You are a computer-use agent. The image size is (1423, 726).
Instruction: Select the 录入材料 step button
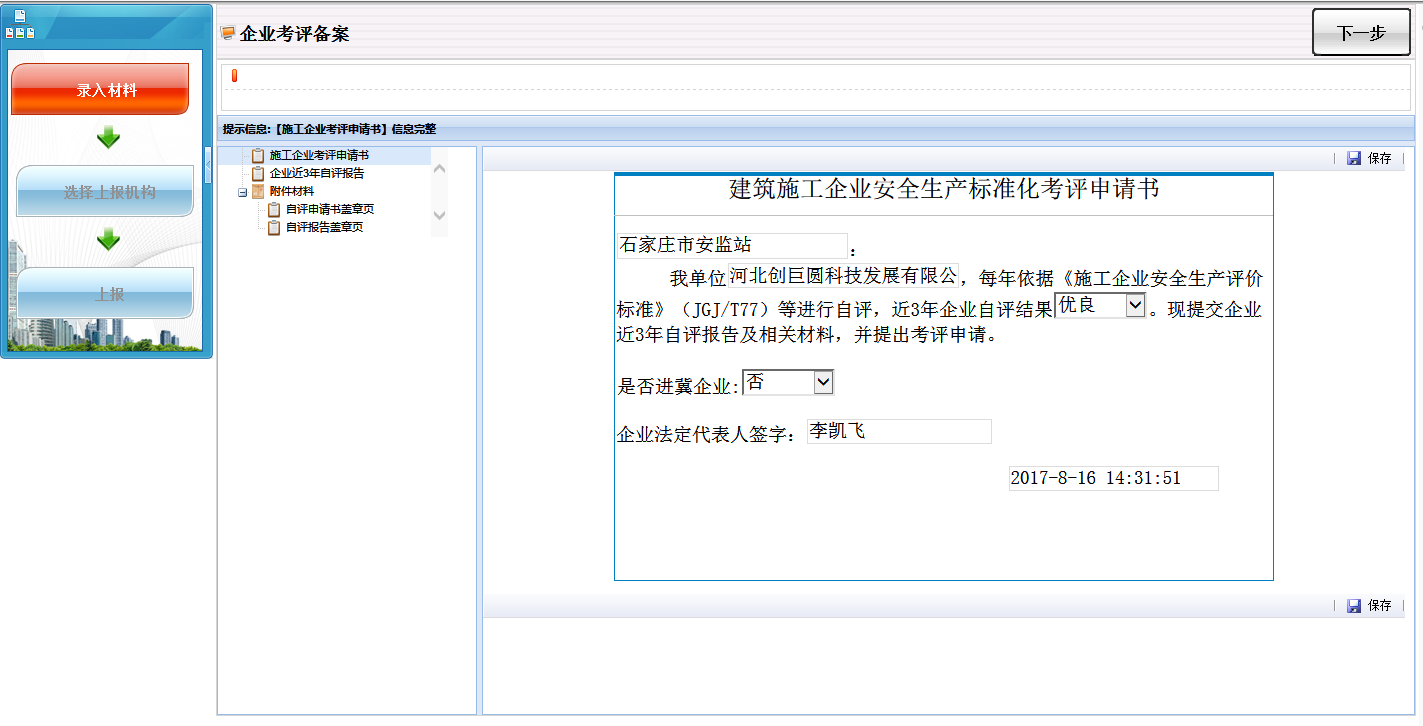(100, 89)
